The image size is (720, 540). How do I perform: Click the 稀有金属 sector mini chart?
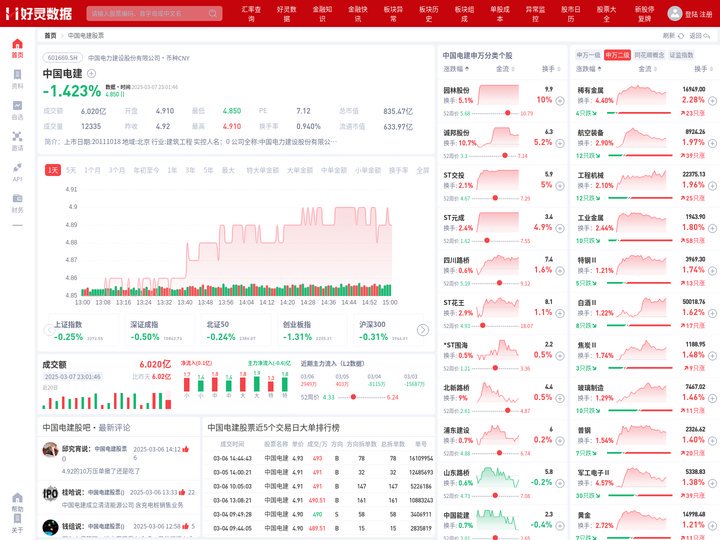(641, 95)
